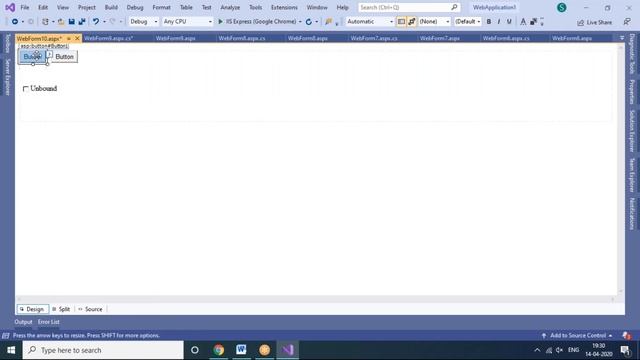The width and height of the screenshot is (640, 360).
Task: Open the user account avatar
Action: [562, 7]
